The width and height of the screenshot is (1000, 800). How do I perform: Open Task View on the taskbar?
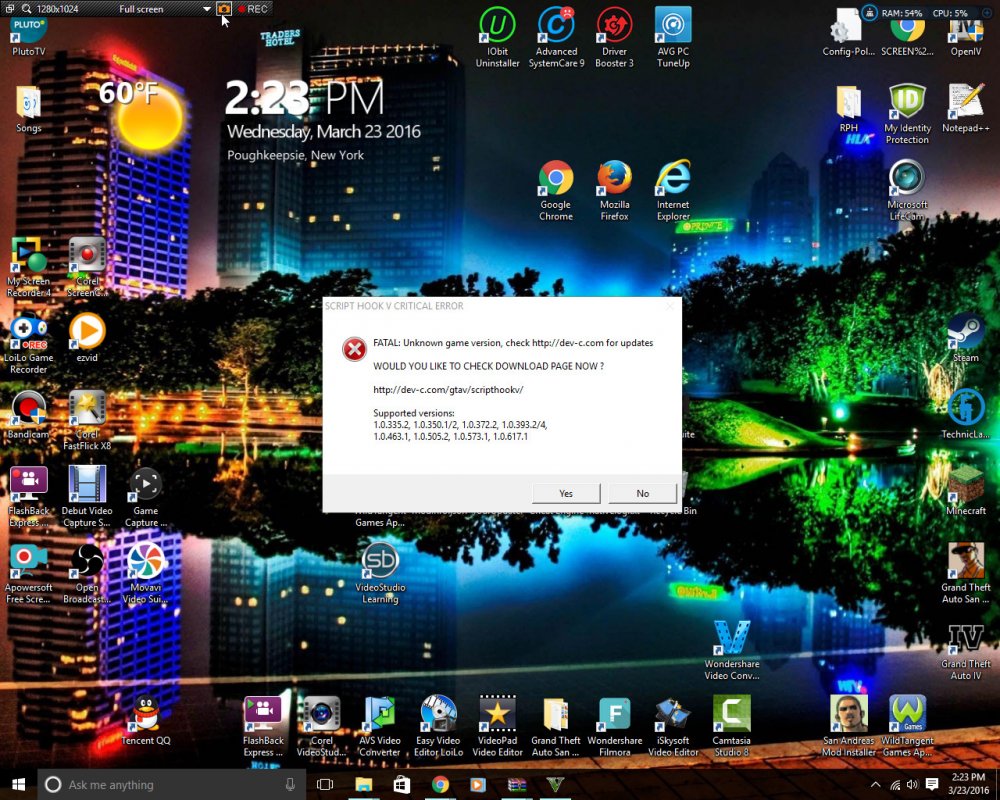(325, 784)
